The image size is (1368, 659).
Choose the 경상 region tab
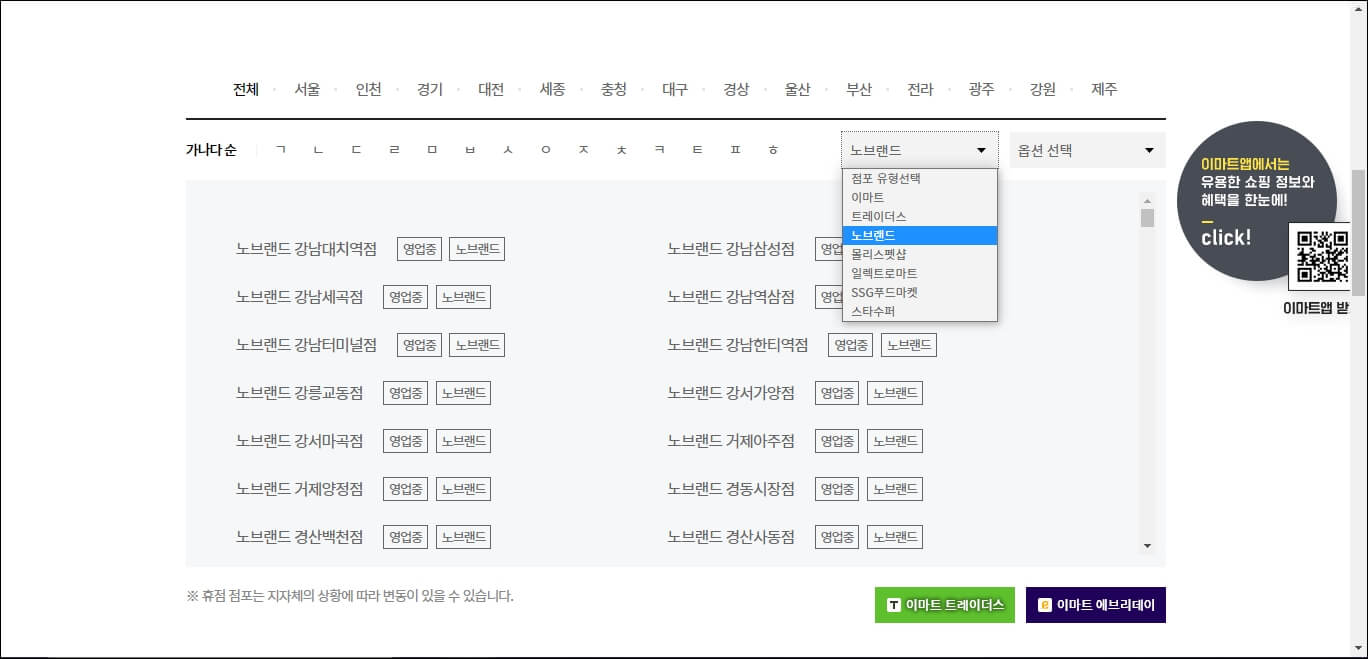pos(736,89)
